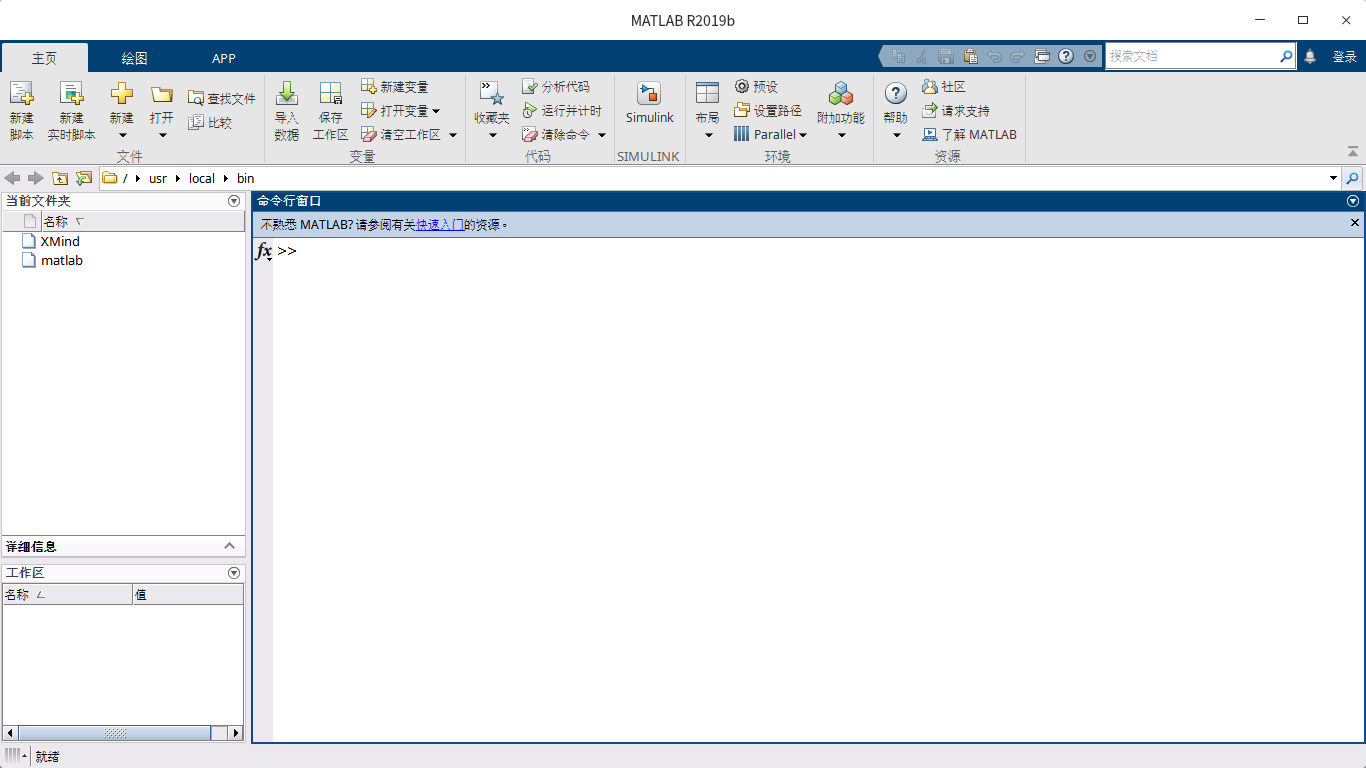Viewport: 1366px width, 768px height.
Task: Click 新建变量 (New Variable)
Action: click(x=394, y=87)
